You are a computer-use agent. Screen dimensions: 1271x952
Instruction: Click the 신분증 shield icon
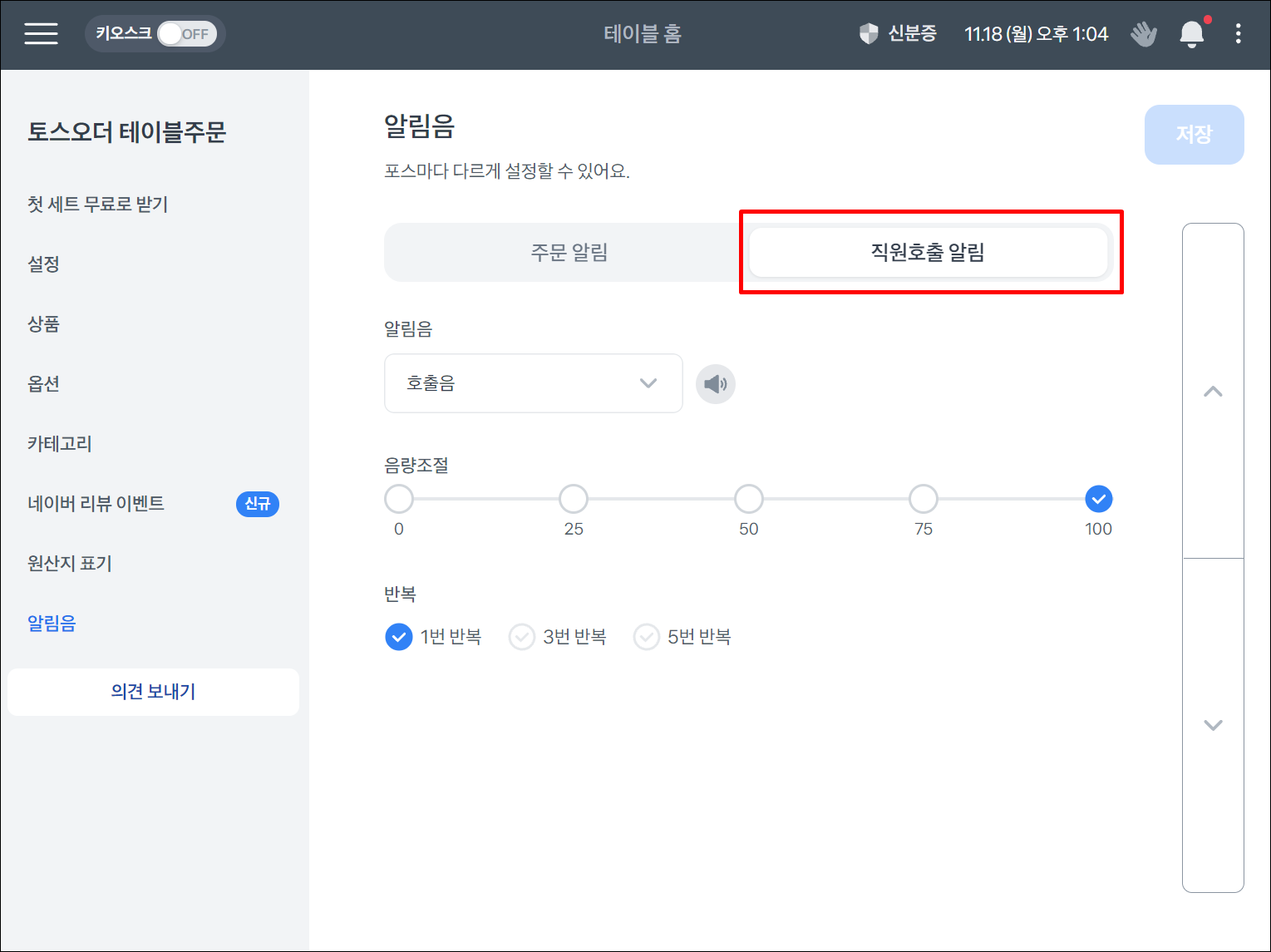click(x=869, y=34)
